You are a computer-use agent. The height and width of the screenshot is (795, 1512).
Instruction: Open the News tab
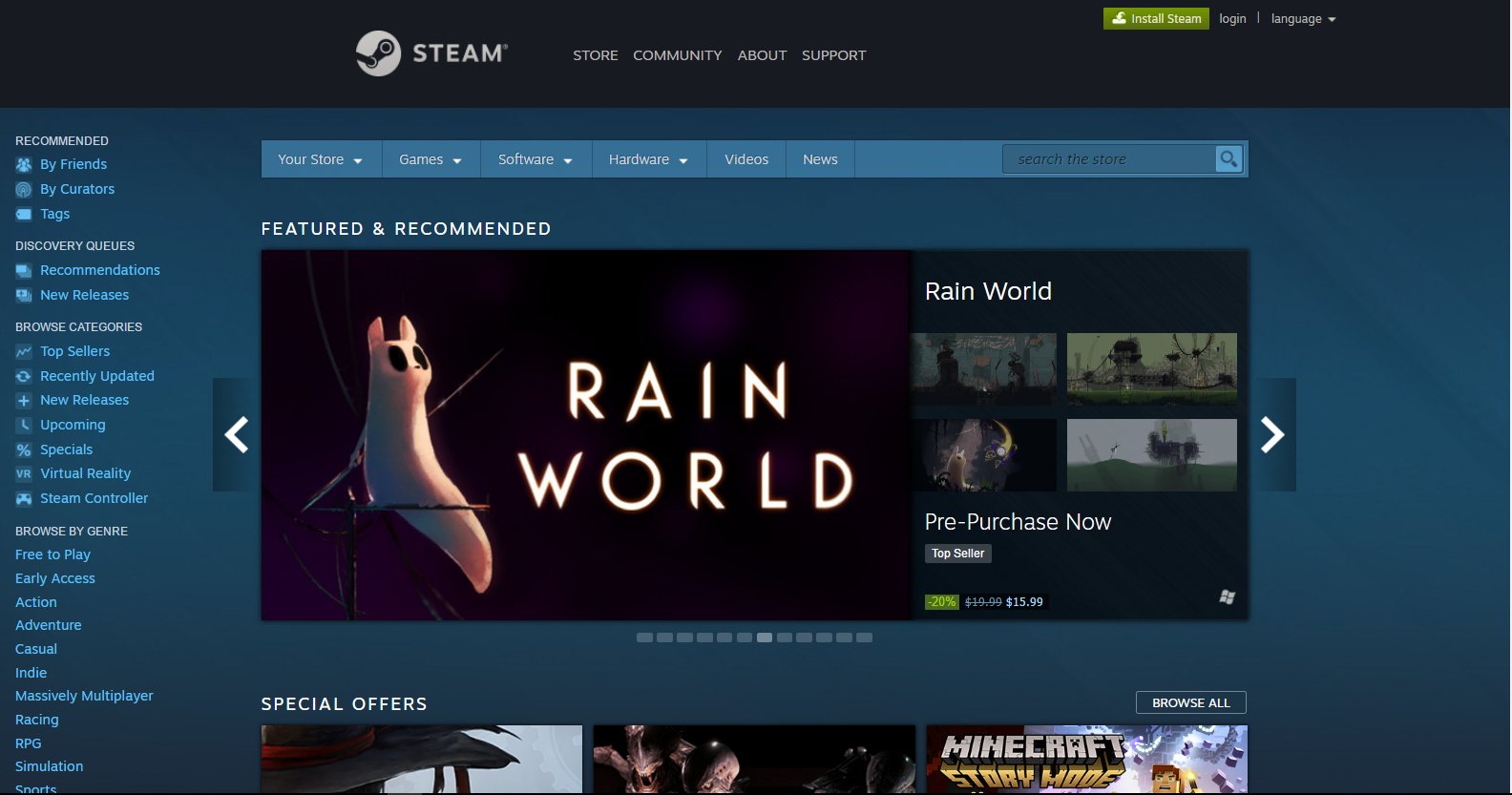[820, 159]
